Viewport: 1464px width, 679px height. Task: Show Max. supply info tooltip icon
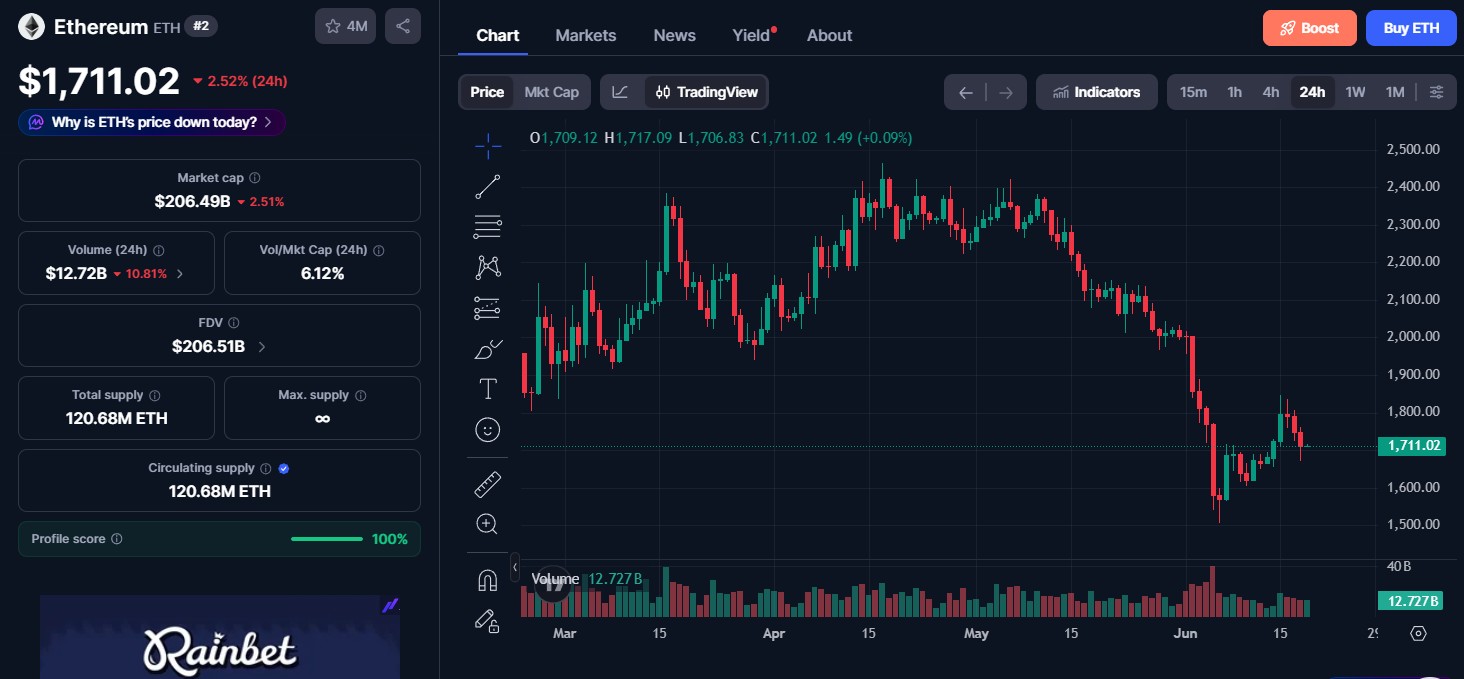tap(361, 396)
